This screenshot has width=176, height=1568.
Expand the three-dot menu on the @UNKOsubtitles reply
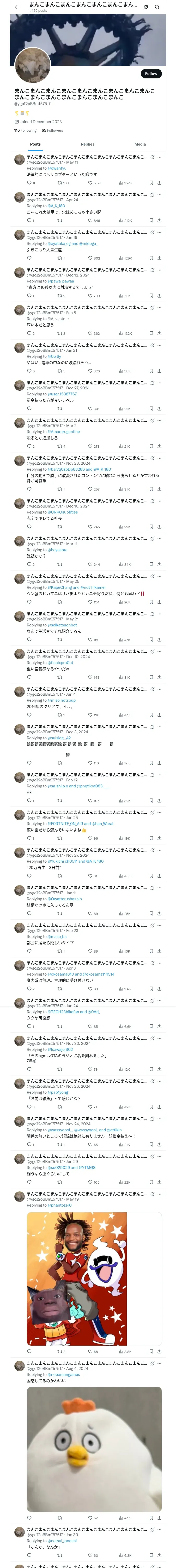[160, 501]
